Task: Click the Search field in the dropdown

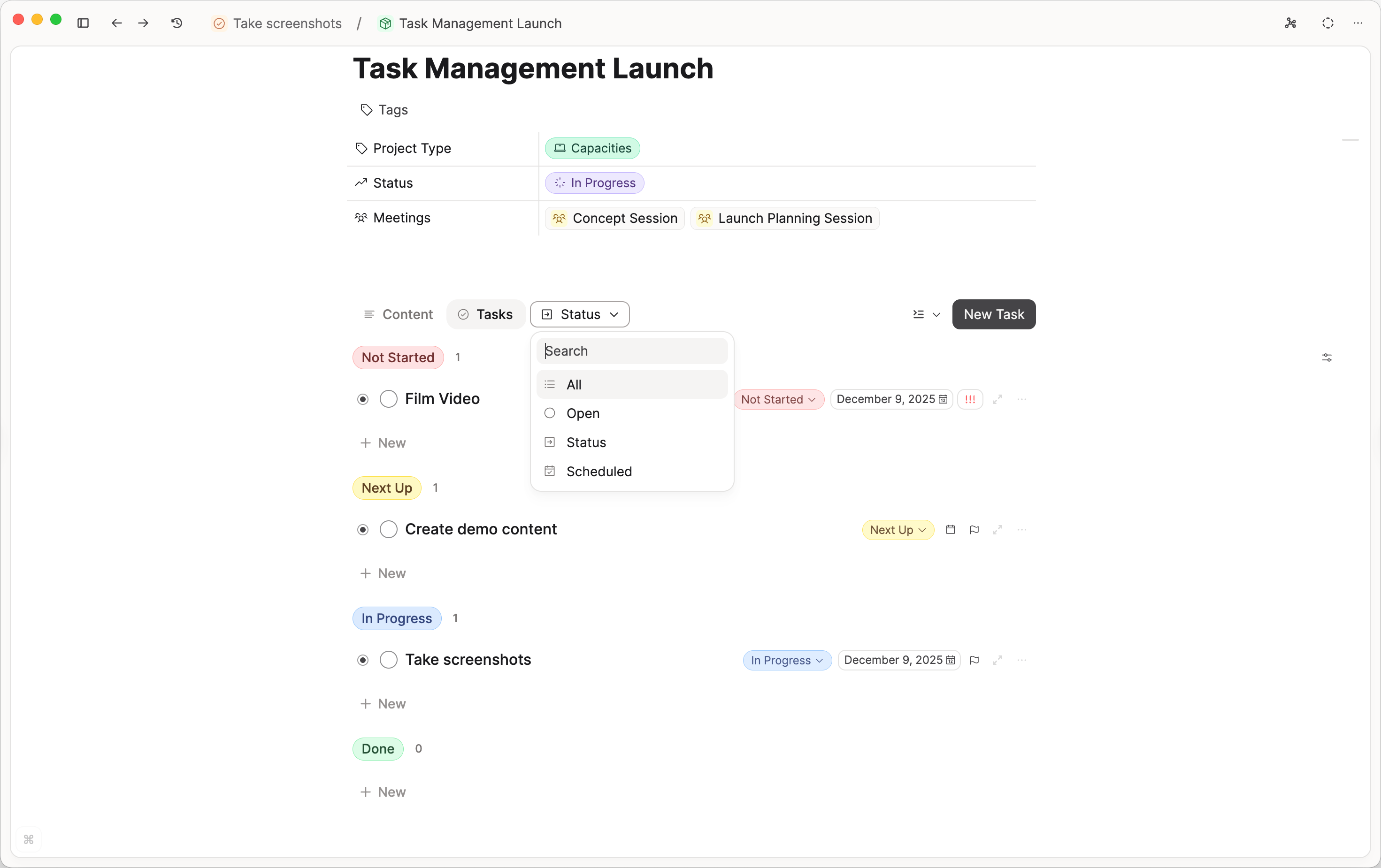Action: coord(631,350)
